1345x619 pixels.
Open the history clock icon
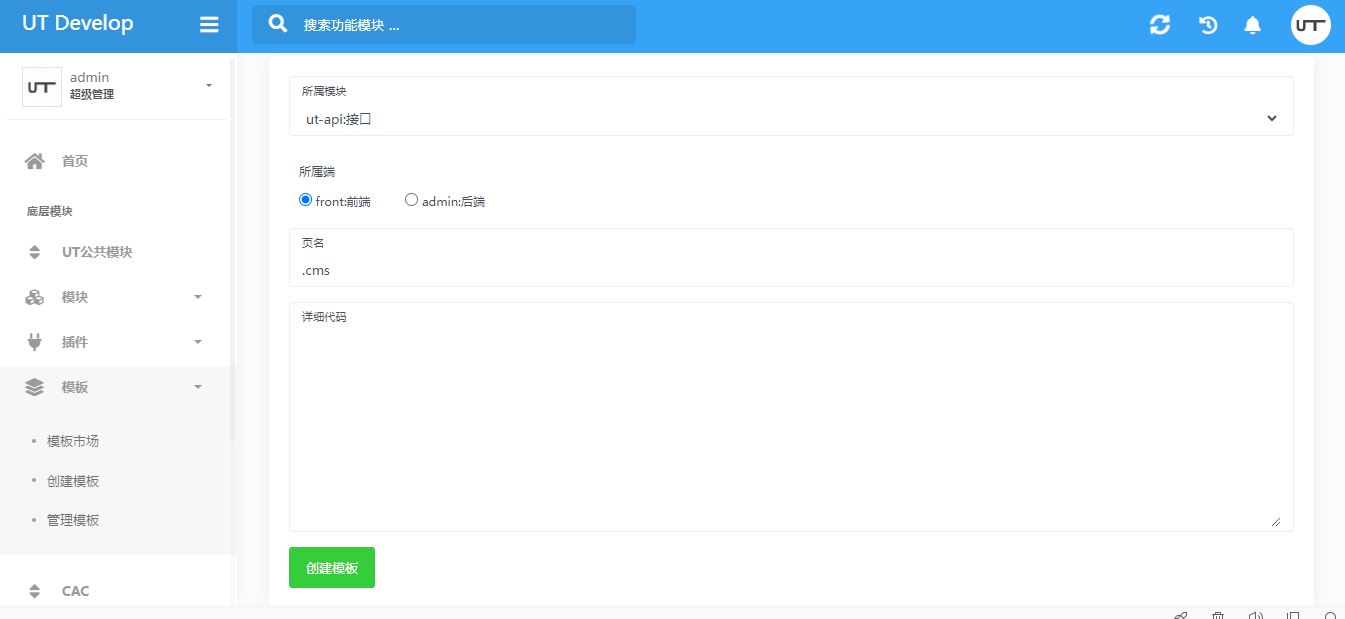[x=1208, y=25]
